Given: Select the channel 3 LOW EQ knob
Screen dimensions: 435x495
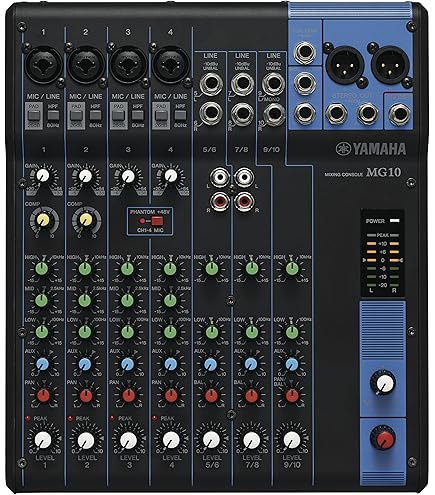Looking at the screenshot, I should [127, 332].
